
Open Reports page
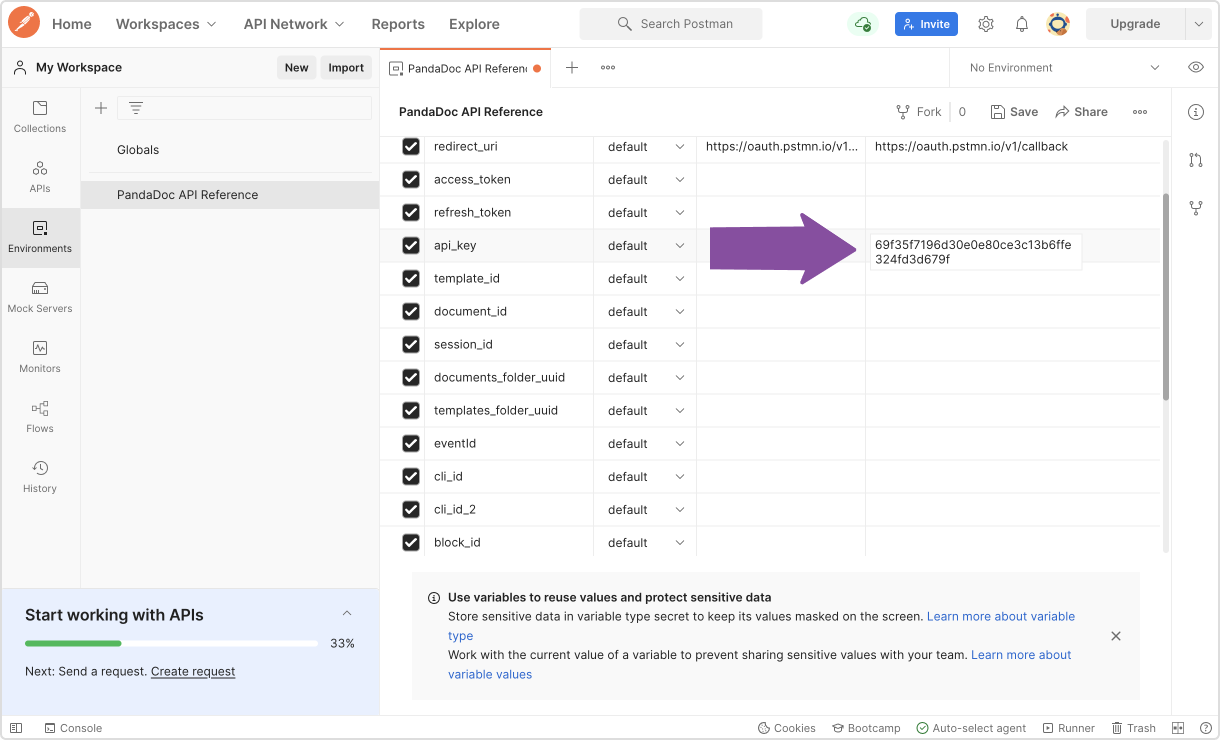pos(398,24)
